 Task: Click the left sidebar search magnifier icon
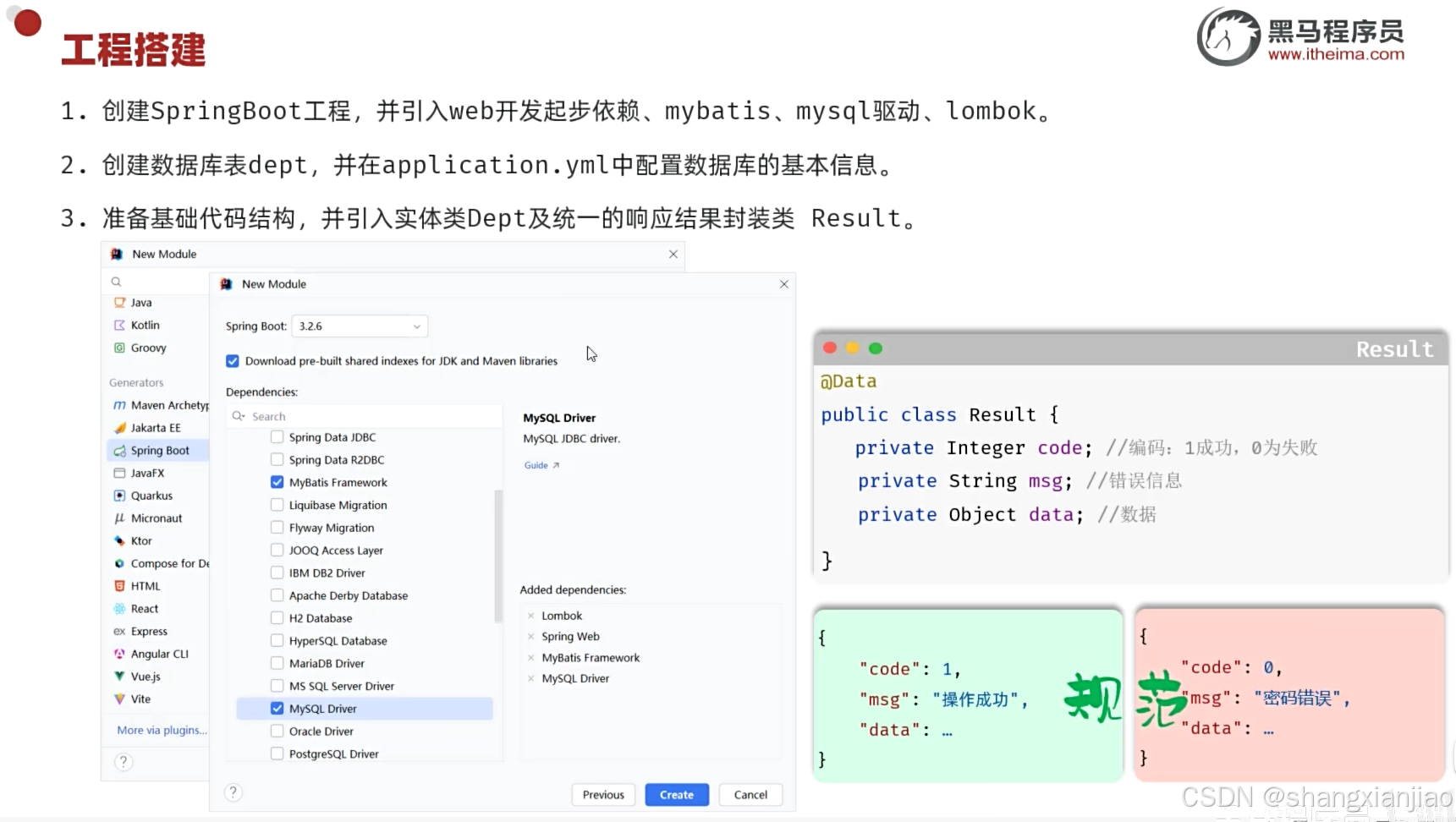(x=117, y=282)
